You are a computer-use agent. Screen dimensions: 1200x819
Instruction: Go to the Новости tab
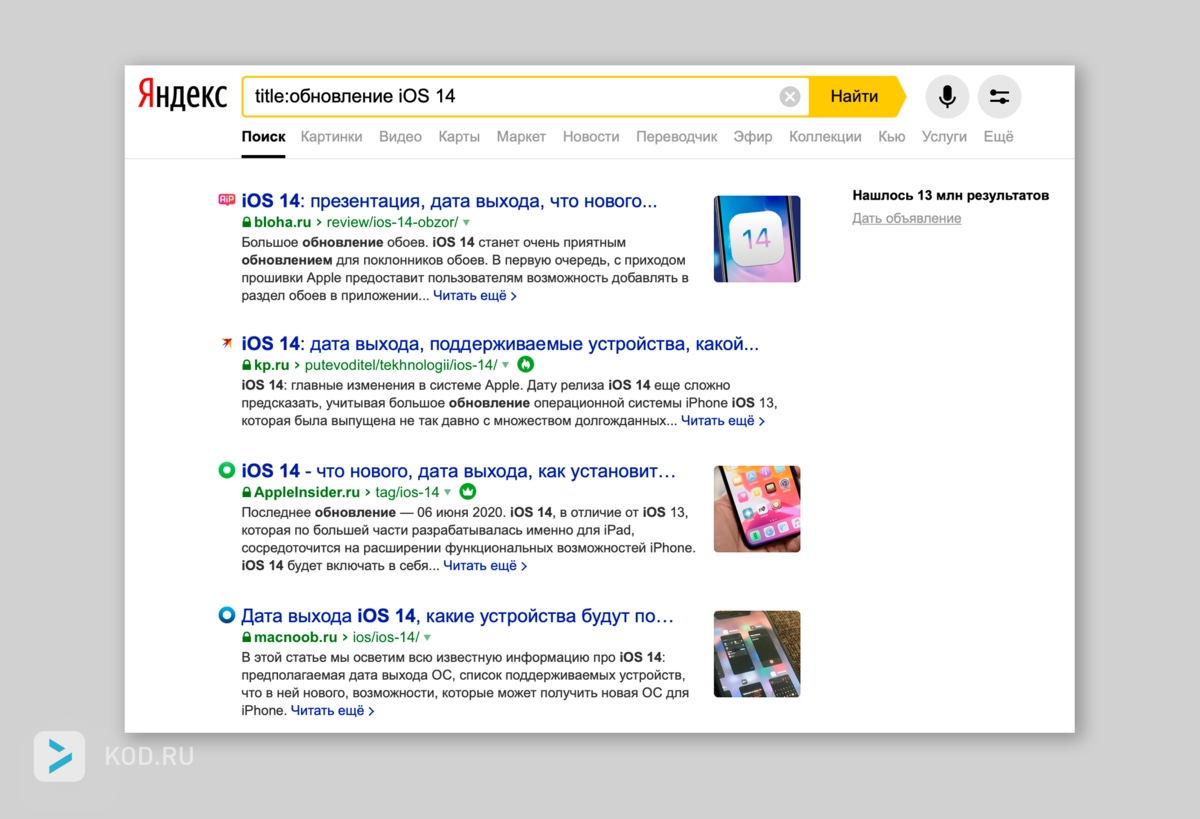click(x=591, y=137)
